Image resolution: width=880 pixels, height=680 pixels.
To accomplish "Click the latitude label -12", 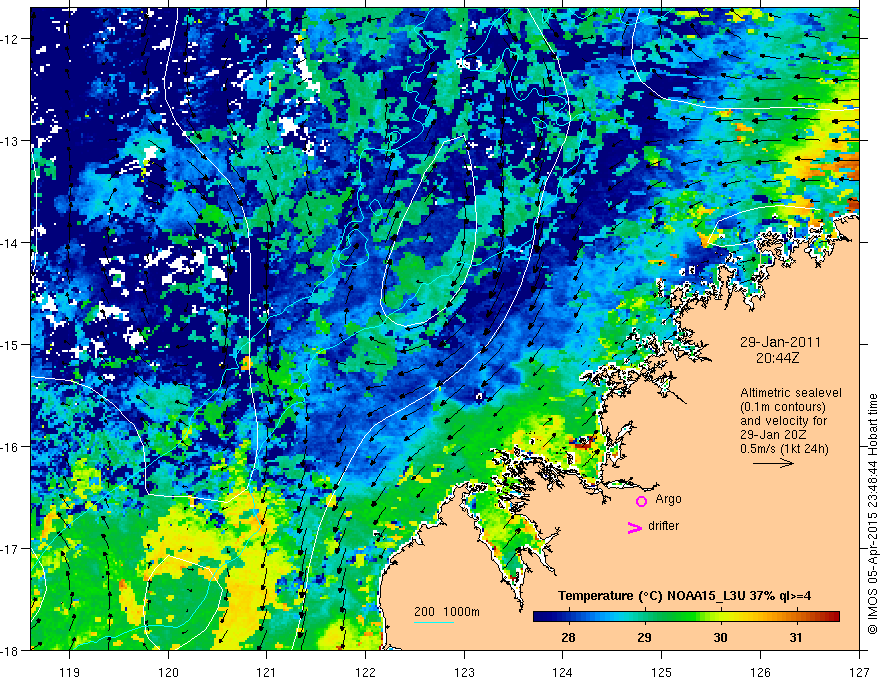I will [11, 39].
